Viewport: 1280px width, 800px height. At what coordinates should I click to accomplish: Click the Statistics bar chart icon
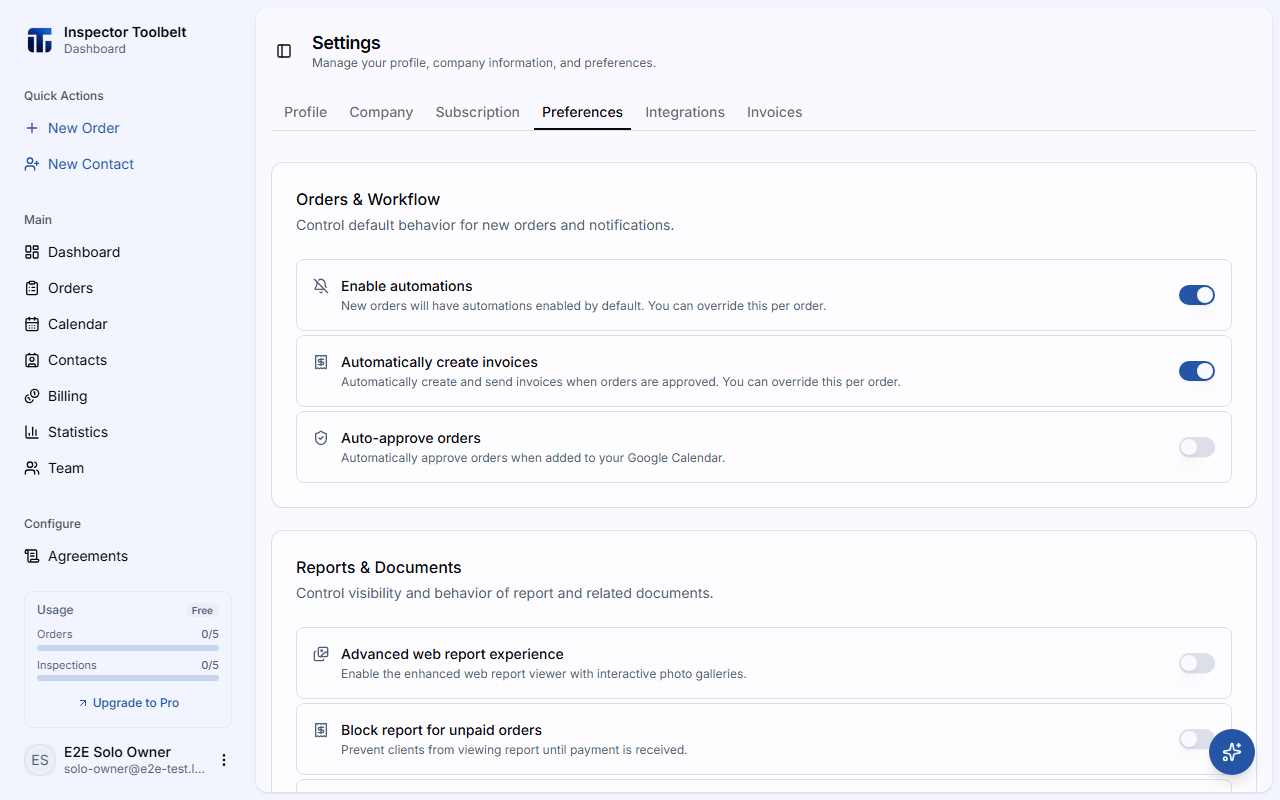coord(32,432)
